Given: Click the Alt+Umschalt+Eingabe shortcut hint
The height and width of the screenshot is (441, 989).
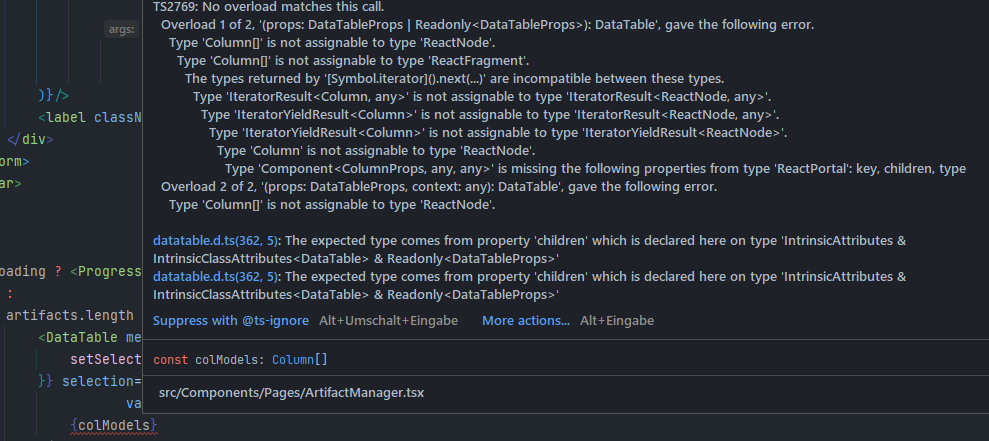Looking at the screenshot, I should tap(388, 321).
